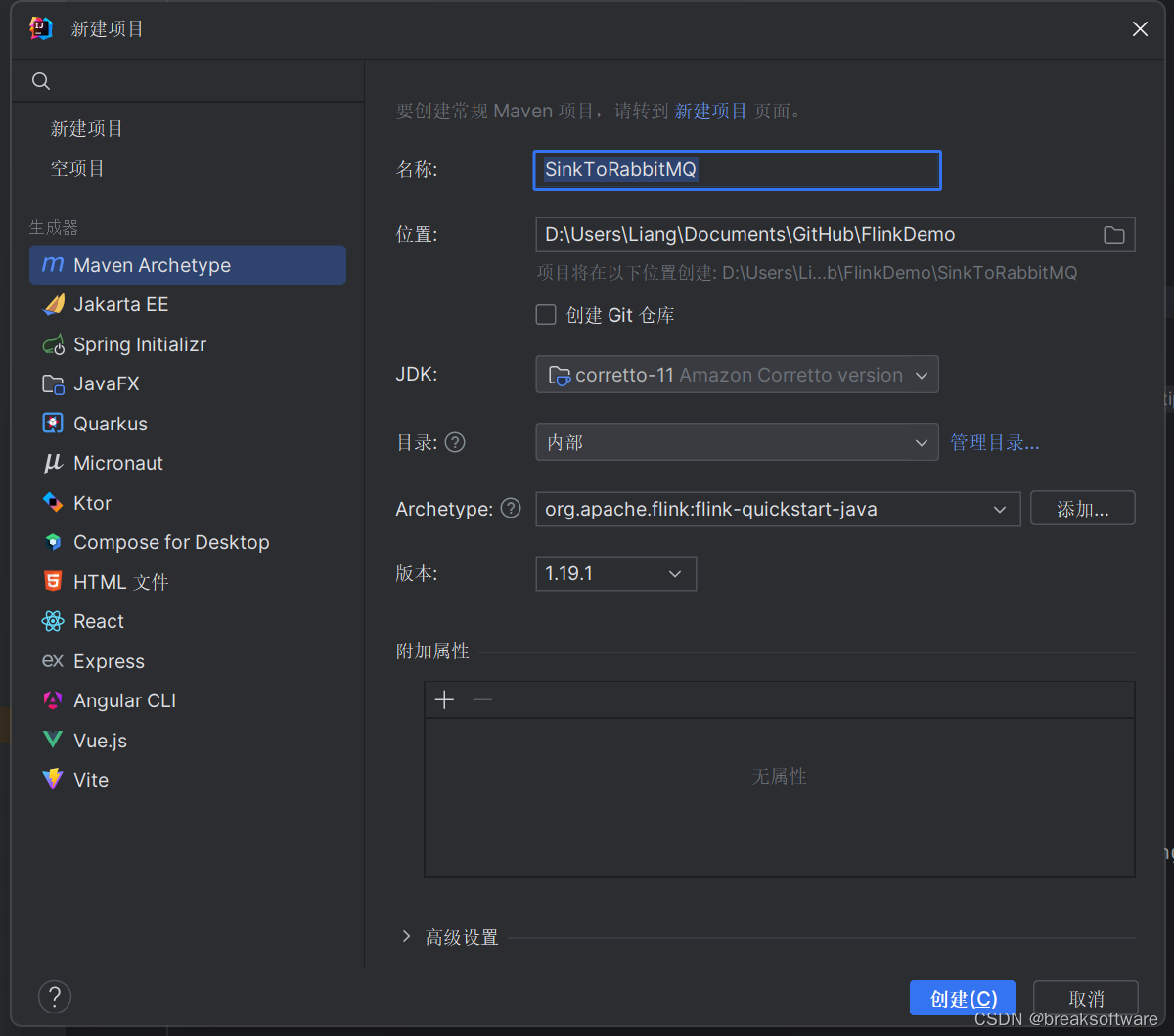Click the Archetype help question mark
Viewport: 1174px width, 1036px height.
510,508
